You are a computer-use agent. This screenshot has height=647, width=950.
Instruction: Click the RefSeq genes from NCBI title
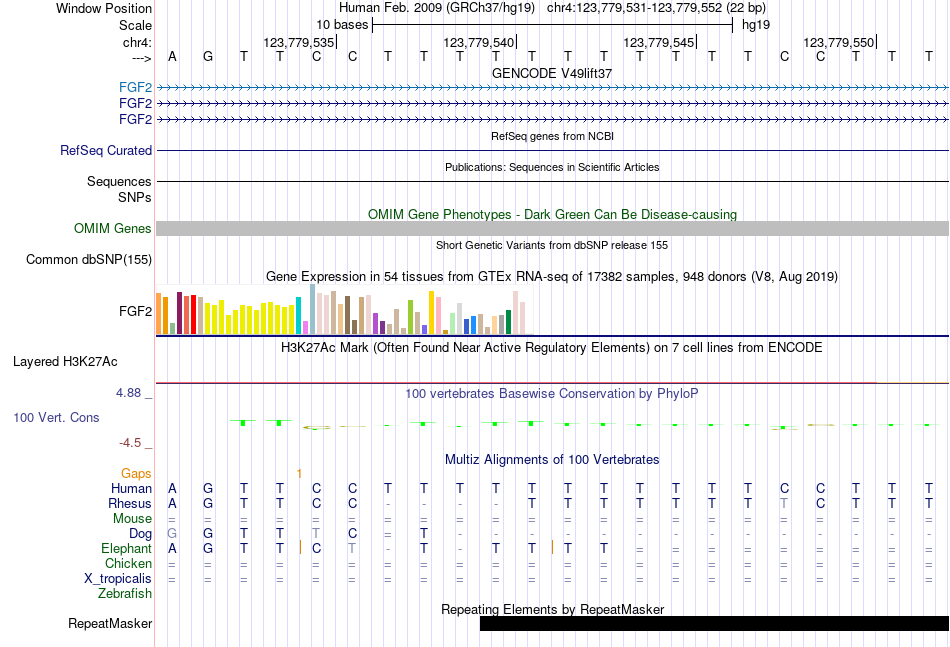click(x=552, y=136)
